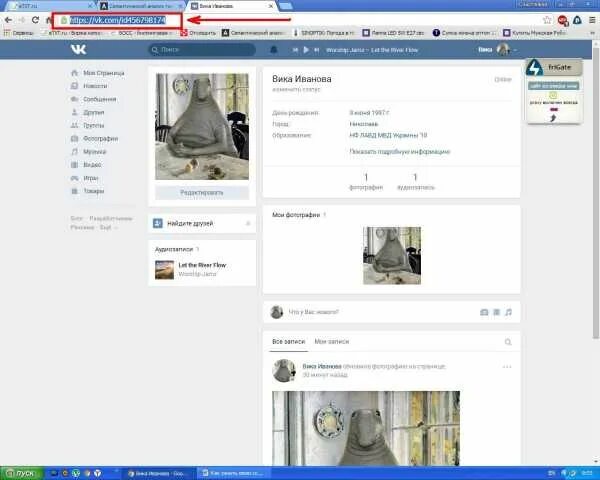
Task: Switch to Все записи tab
Action: 289,341
